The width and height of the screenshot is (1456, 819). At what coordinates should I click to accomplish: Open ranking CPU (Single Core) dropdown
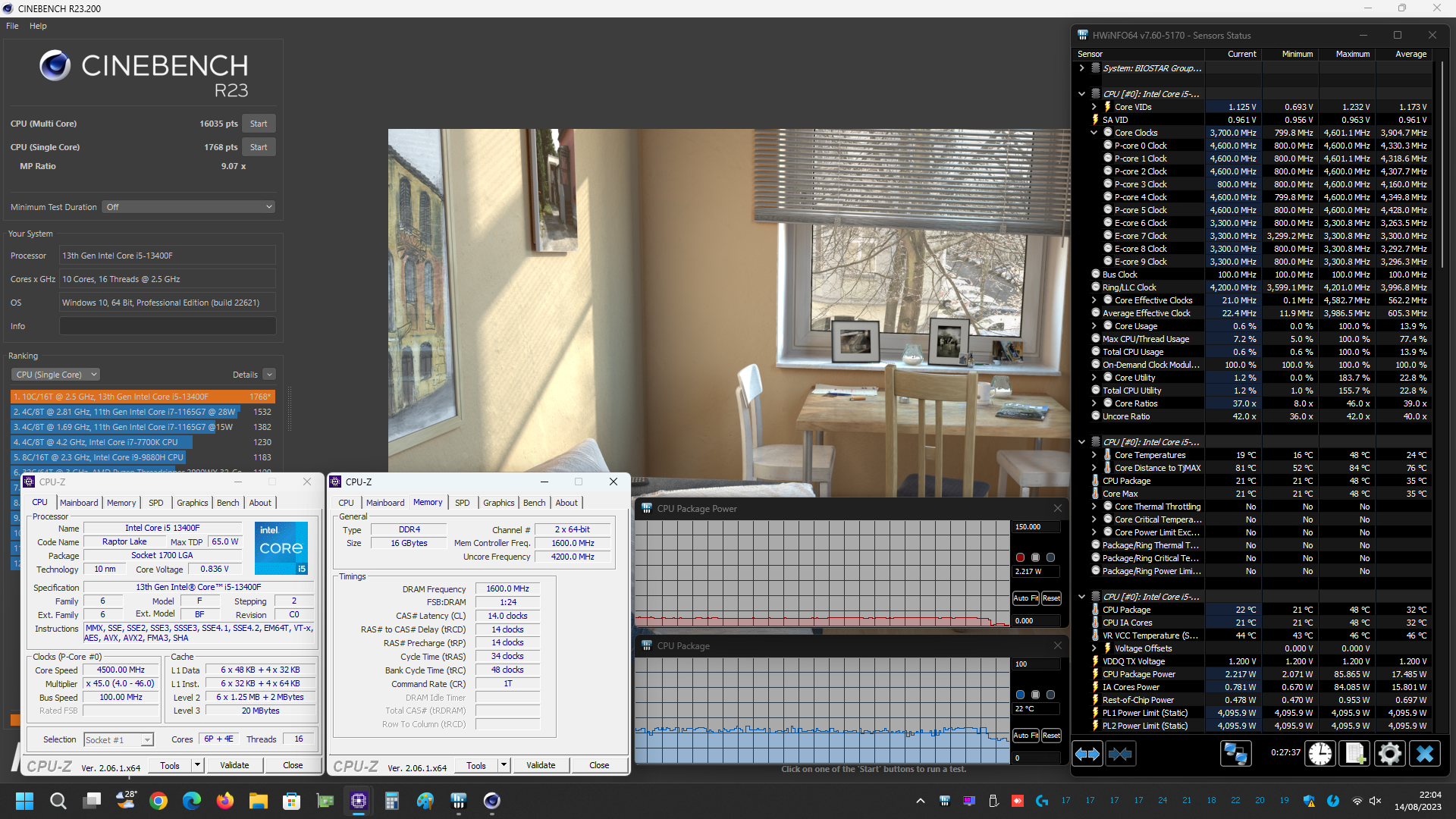55,375
